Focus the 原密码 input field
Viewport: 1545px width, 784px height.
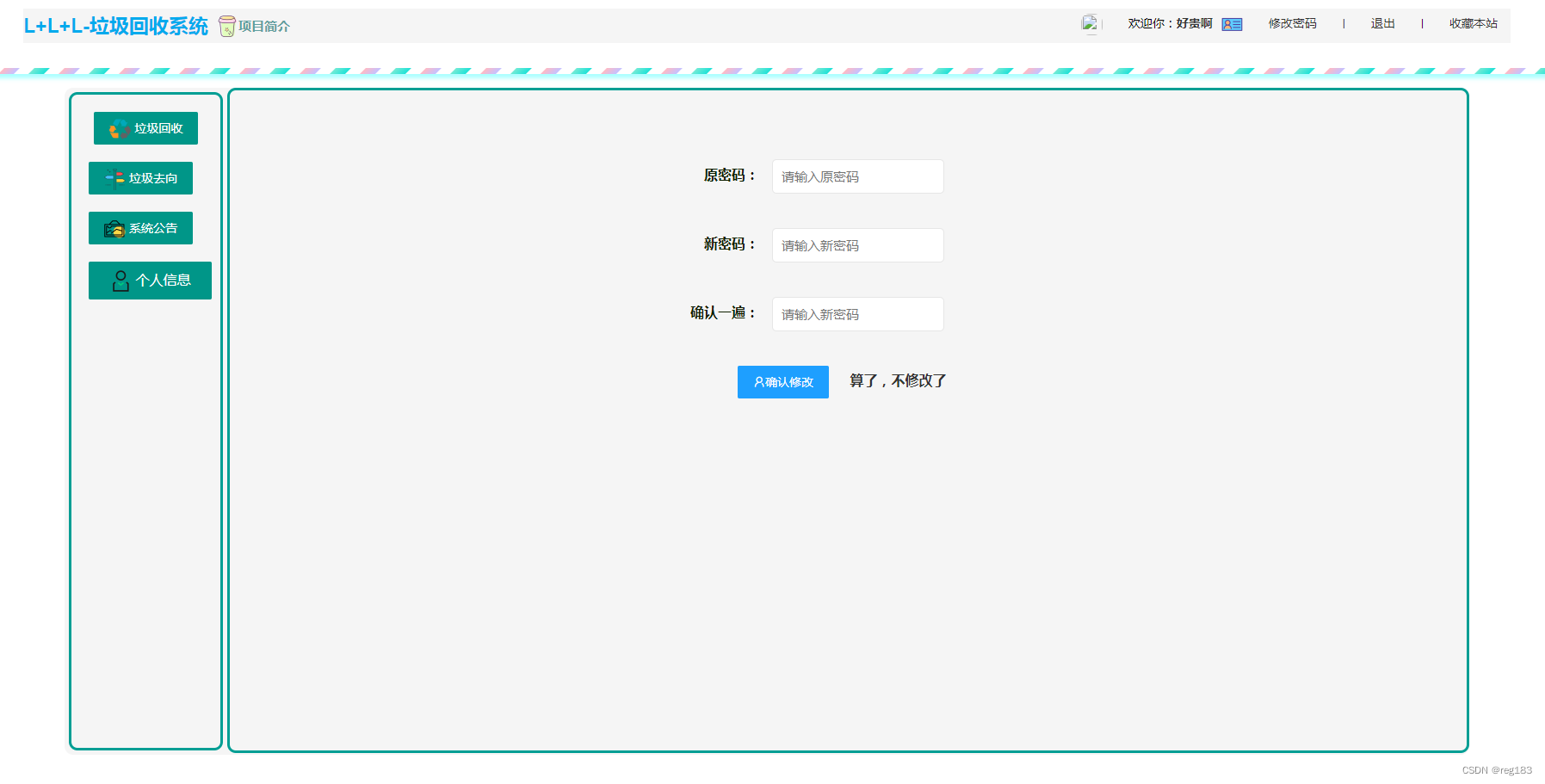pos(858,176)
